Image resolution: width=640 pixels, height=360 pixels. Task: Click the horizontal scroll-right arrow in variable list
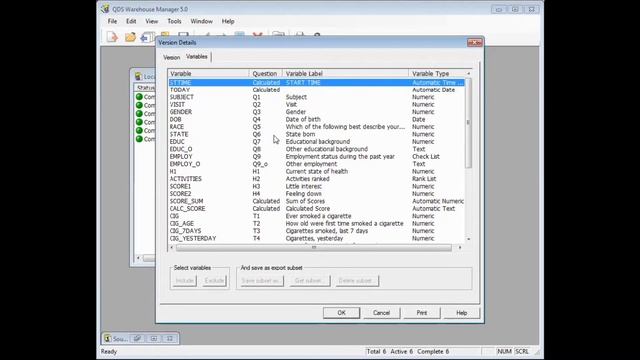(x=460, y=247)
